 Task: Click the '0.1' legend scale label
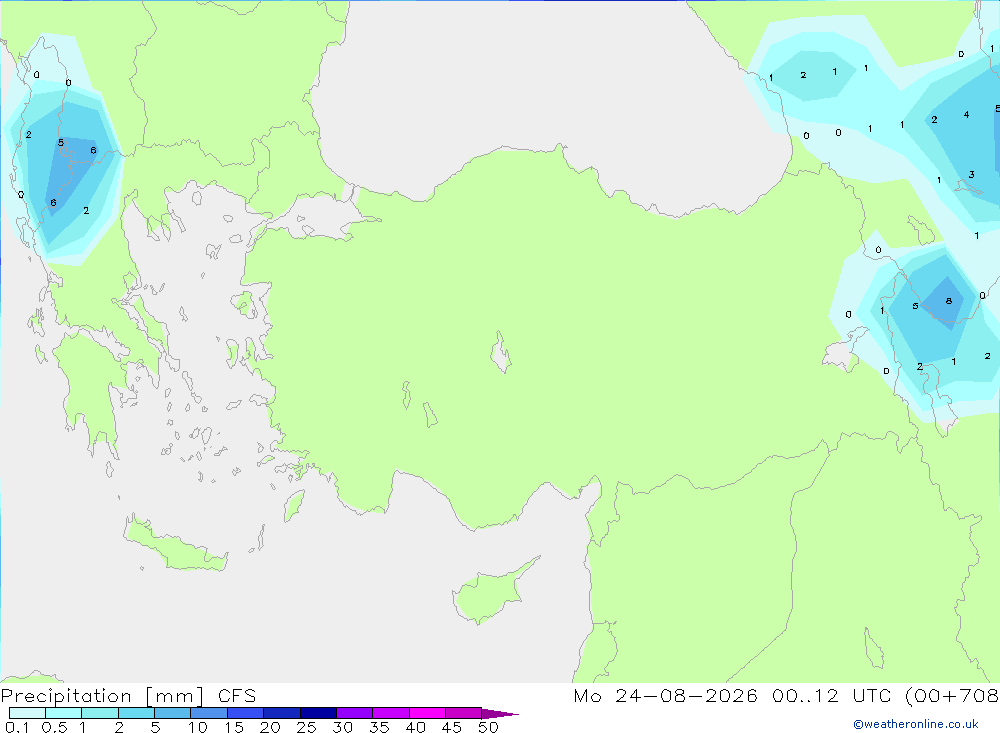point(17,727)
